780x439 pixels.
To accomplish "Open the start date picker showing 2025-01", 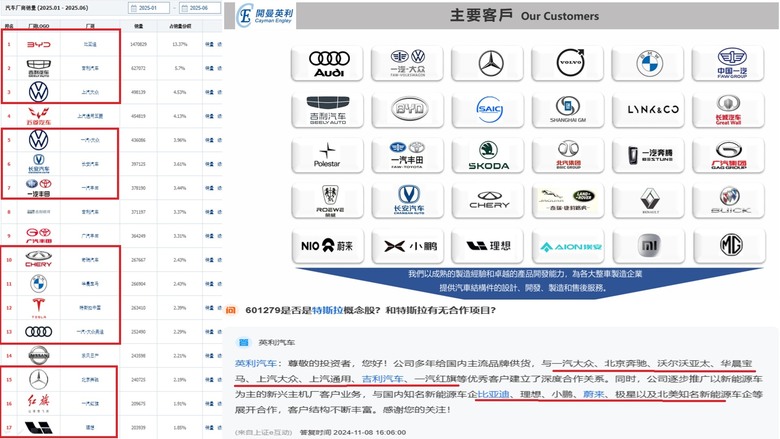I will coord(149,8).
